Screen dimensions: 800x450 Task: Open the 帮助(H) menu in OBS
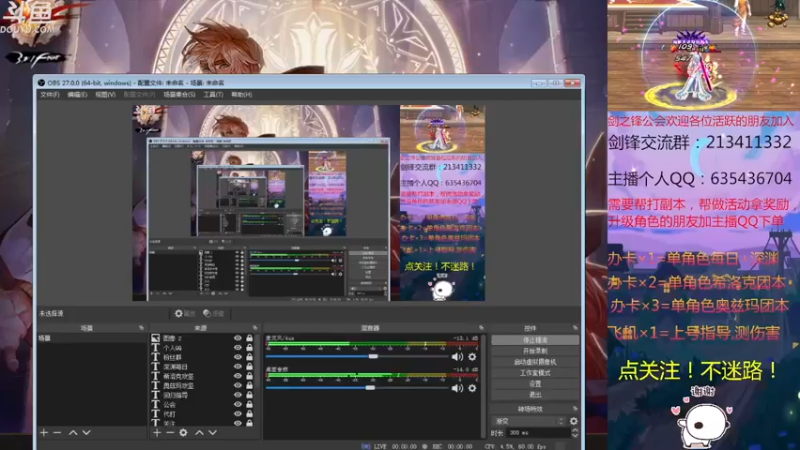pyautogui.click(x=241, y=94)
